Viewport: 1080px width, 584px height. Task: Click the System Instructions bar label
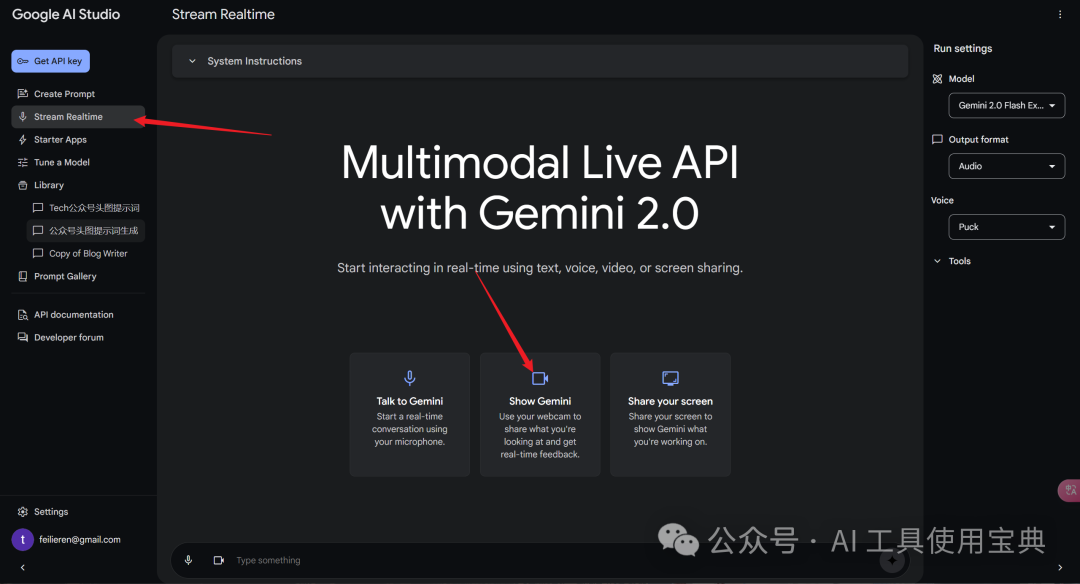(x=254, y=61)
